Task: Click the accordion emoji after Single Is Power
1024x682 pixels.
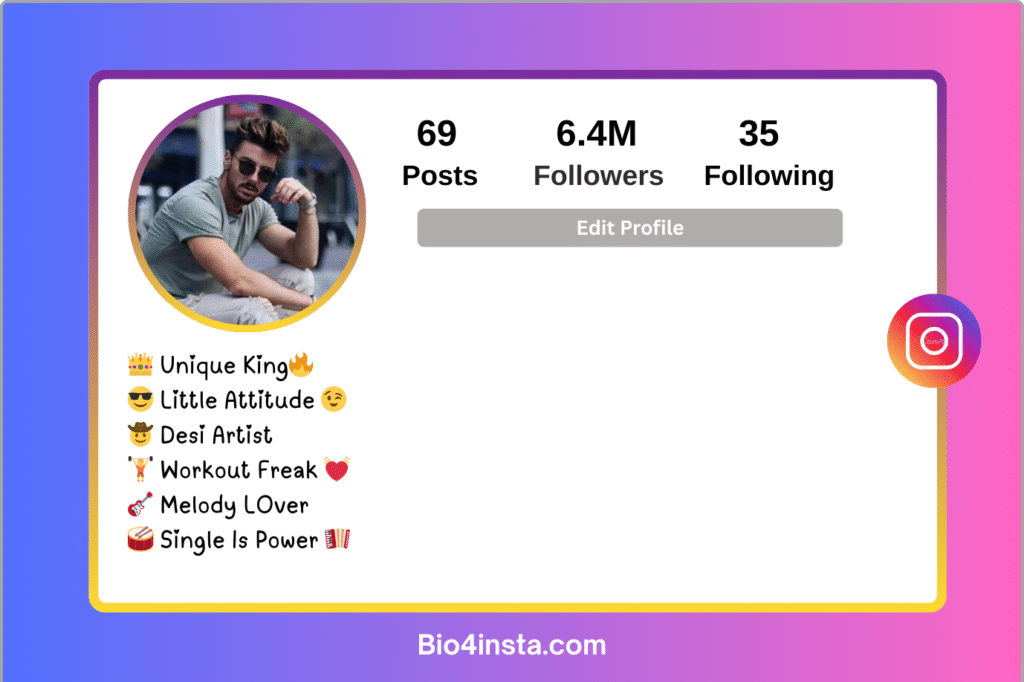Action: coord(338,539)
